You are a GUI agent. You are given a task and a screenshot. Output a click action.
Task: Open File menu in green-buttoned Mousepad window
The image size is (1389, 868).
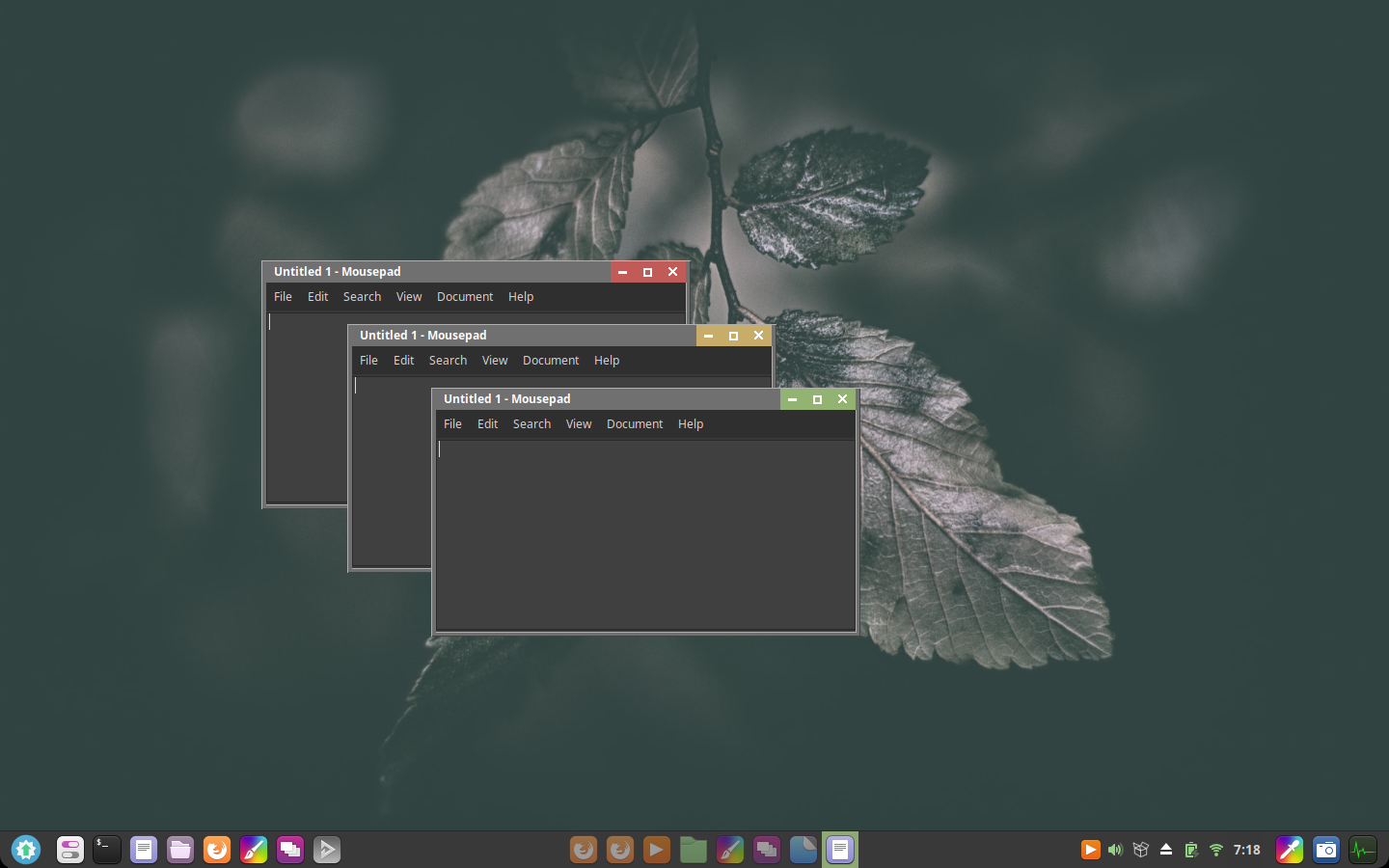(x=452, y=424)
